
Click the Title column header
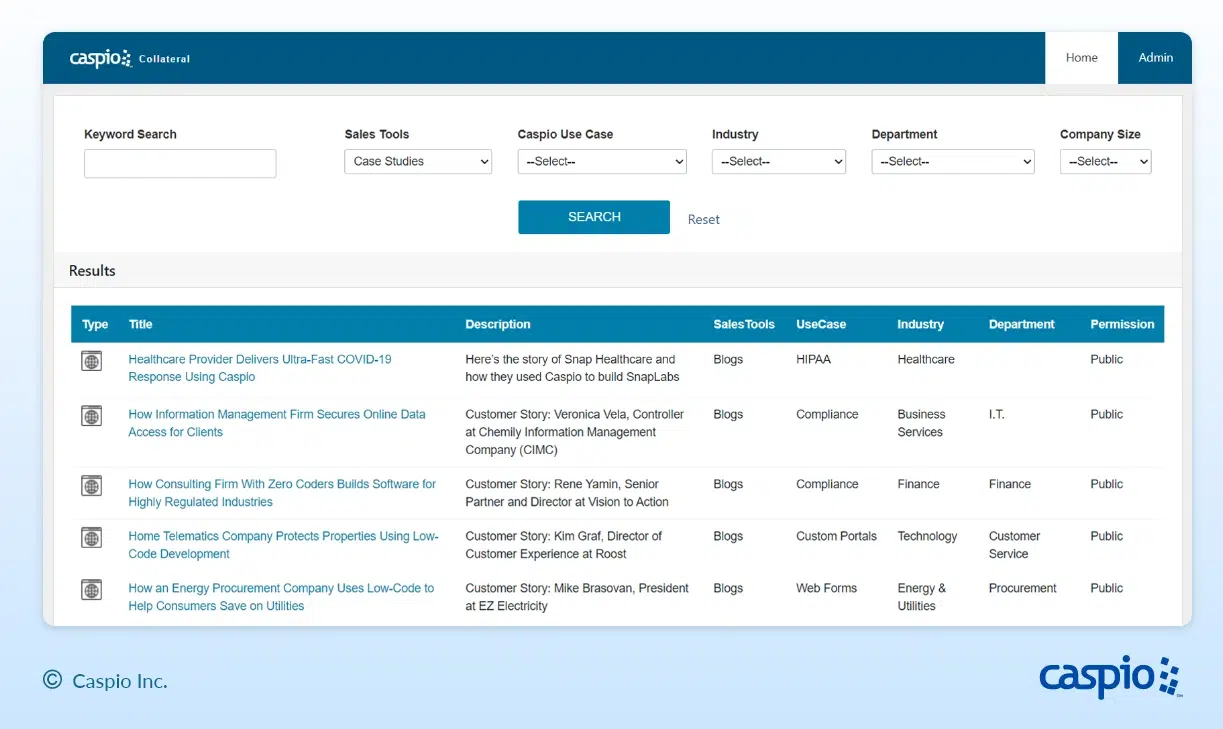click(x=140, y=324)
